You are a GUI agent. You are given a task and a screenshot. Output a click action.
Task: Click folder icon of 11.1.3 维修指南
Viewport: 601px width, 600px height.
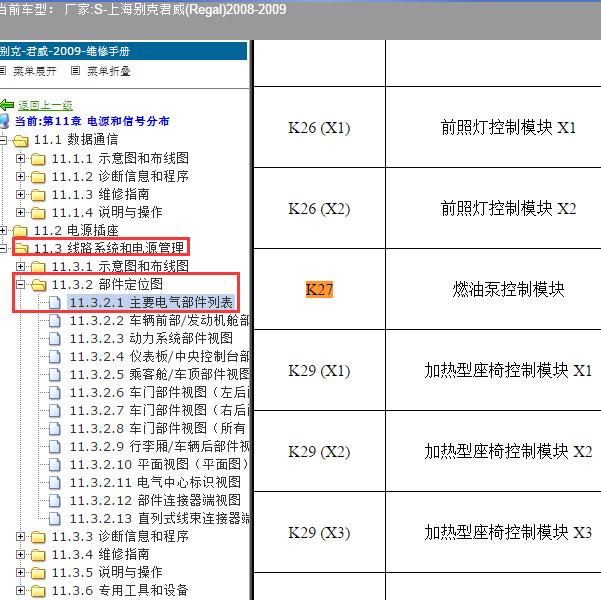click(38, 195)
